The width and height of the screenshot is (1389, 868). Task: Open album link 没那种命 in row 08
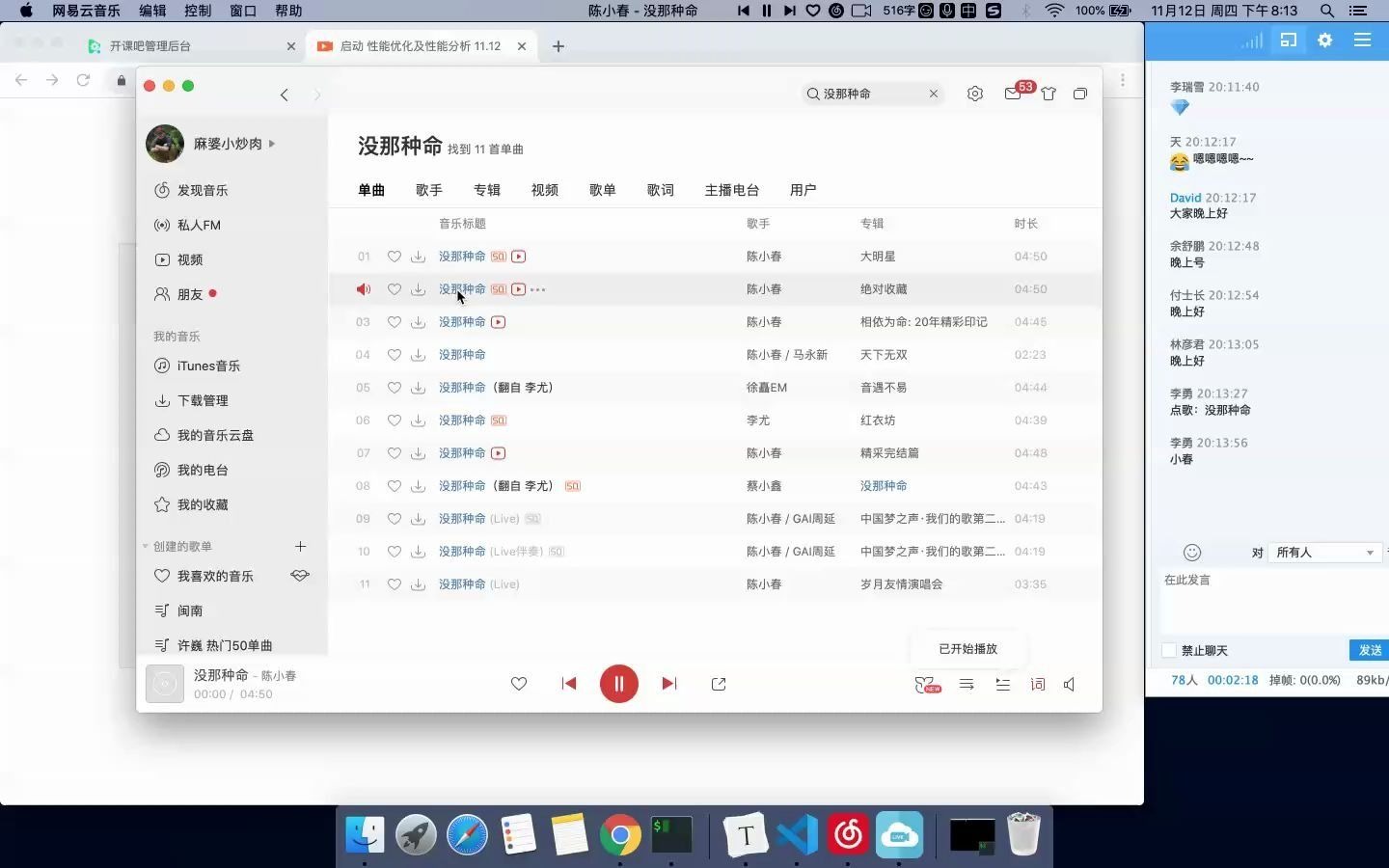pos(884,486)
